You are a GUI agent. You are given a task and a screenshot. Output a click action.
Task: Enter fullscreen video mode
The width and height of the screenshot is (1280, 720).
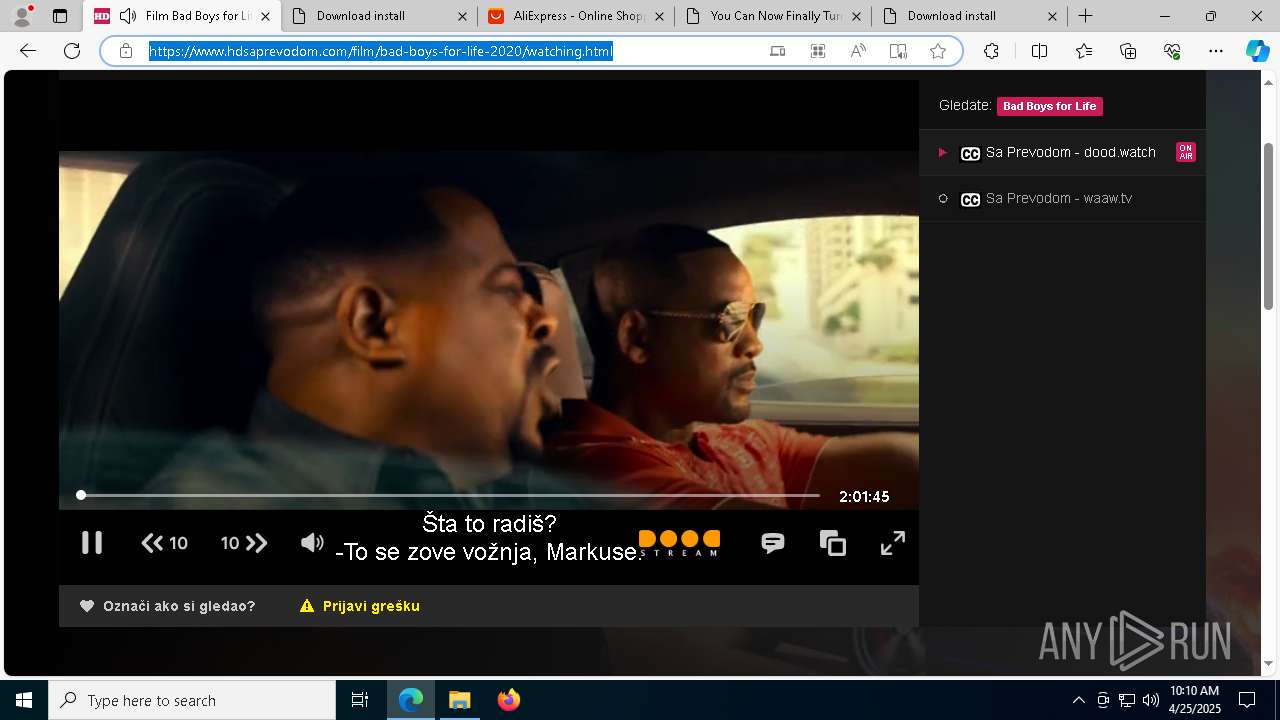(x=893, y=543)
